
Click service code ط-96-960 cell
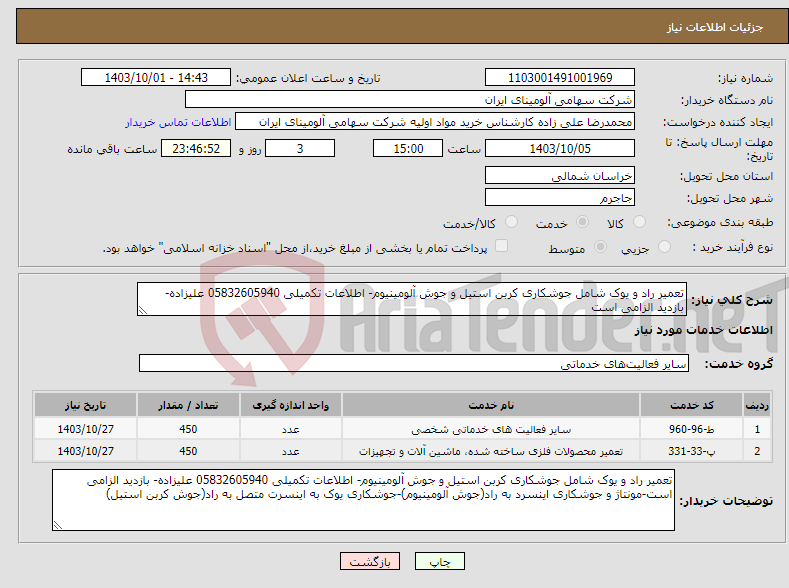pos(691,429)
